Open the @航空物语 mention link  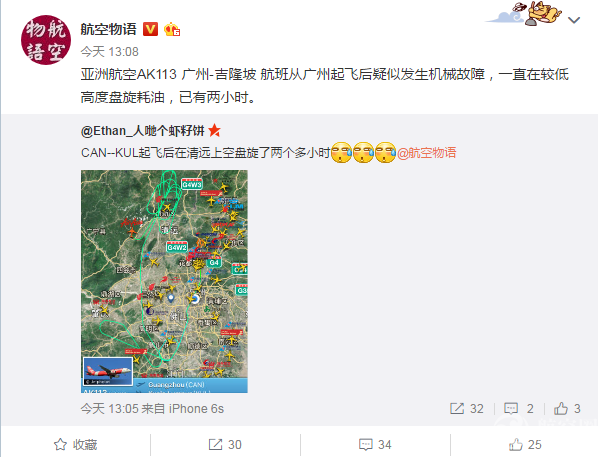point(426,153)
